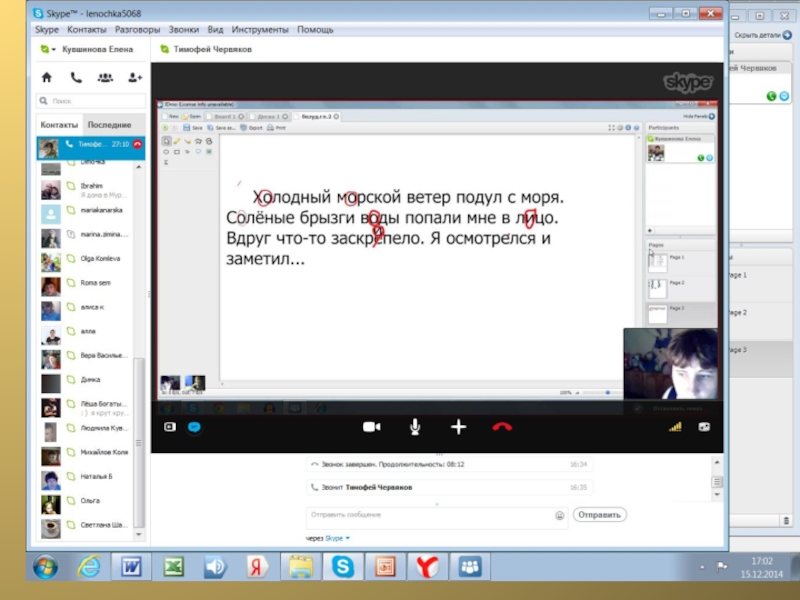Open the call quality signal bars icon
800x600 pixels.
pyautogui.click(x=675, y=427)
